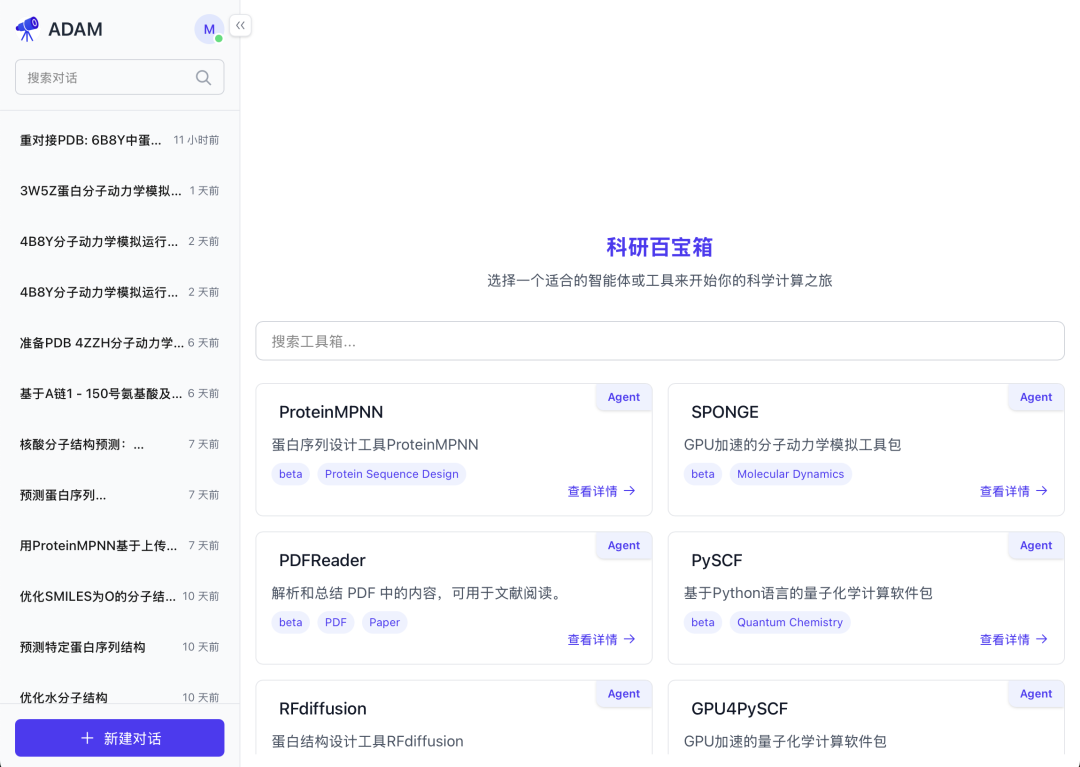The image size is (1080, 767).
Task: Open the 4B8Y分子动力学模拟运行 conversation above 准备PDB 4ZZH
Action: pos(119,293)
